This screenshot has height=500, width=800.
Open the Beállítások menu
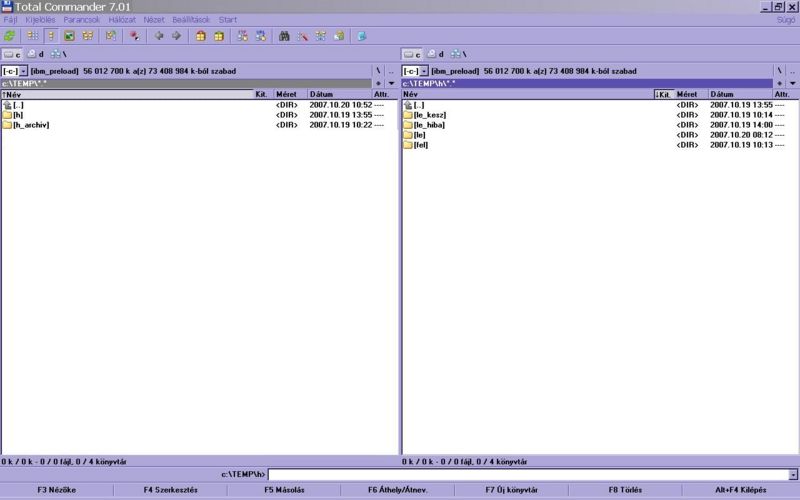[x=191, y=20]
